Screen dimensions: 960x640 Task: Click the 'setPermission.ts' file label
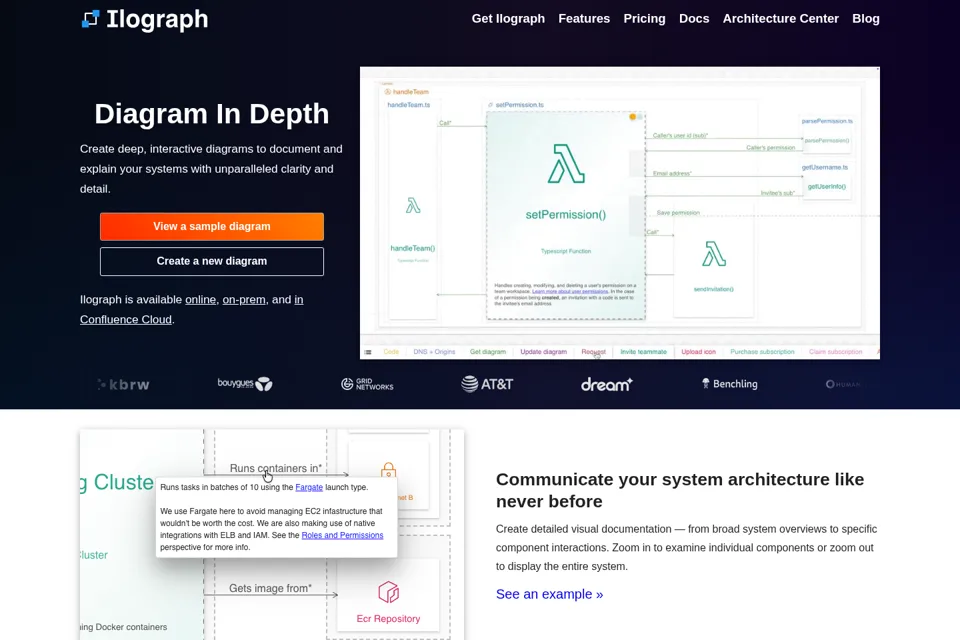click(x=519, y=105)
